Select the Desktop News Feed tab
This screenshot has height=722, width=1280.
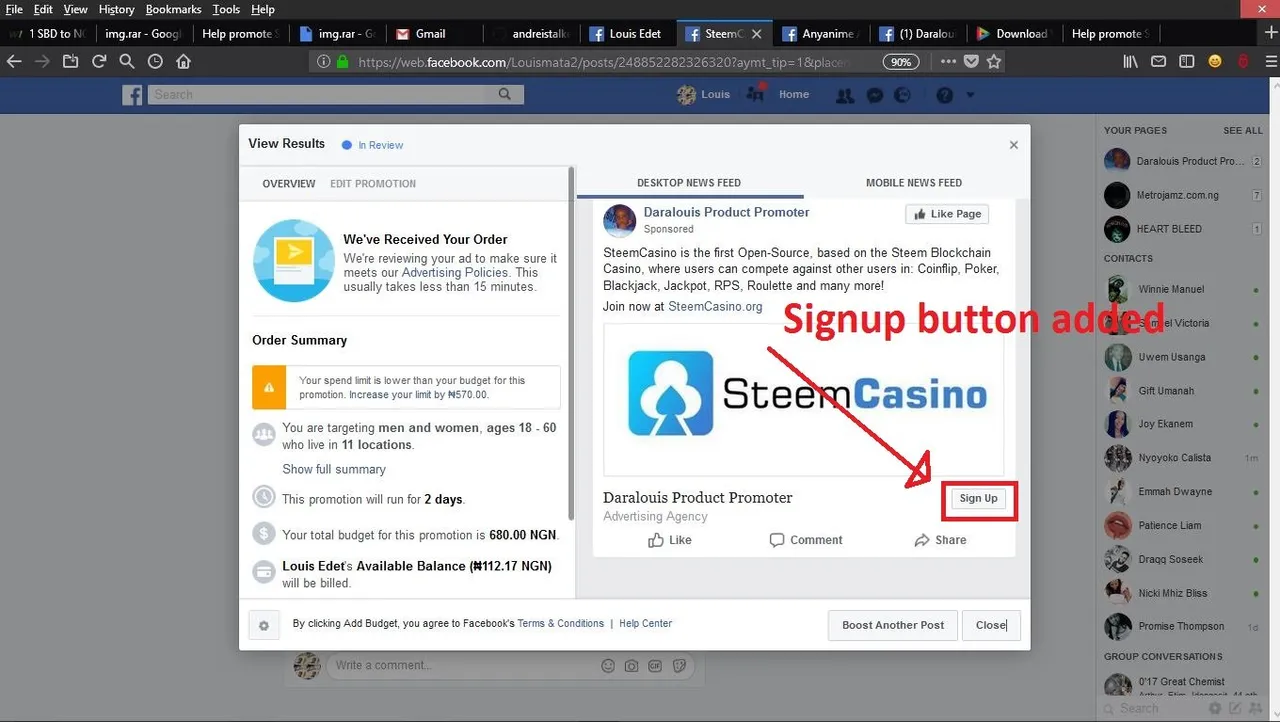689,183
